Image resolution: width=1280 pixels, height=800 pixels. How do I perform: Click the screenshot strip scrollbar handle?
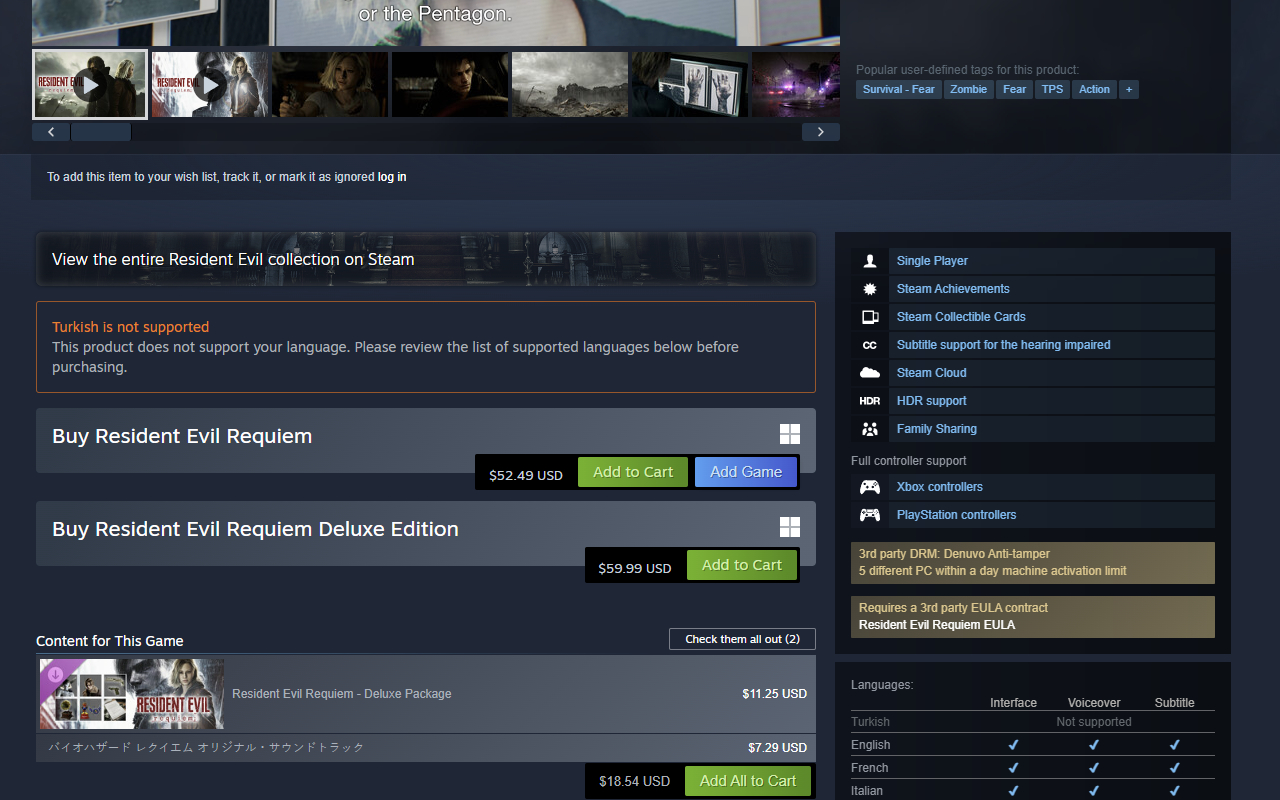tap(101, 132)
